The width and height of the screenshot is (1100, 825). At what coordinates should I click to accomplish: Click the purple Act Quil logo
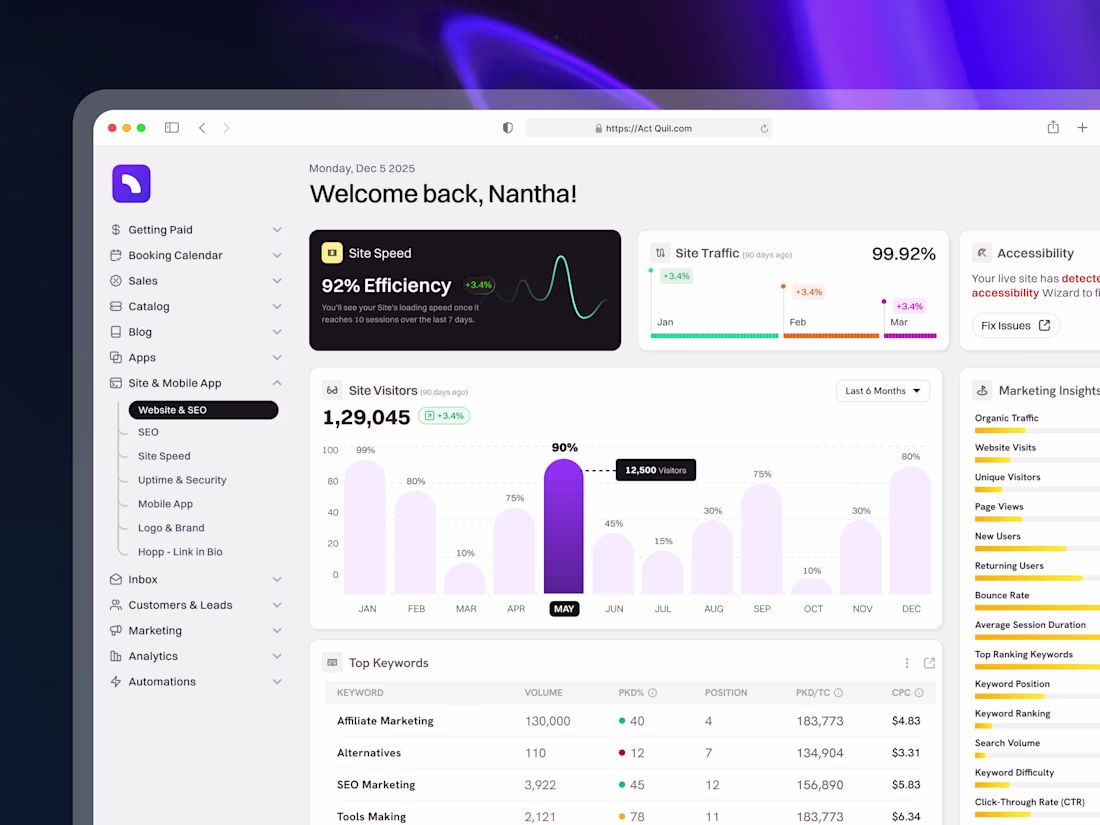[131, 184]
